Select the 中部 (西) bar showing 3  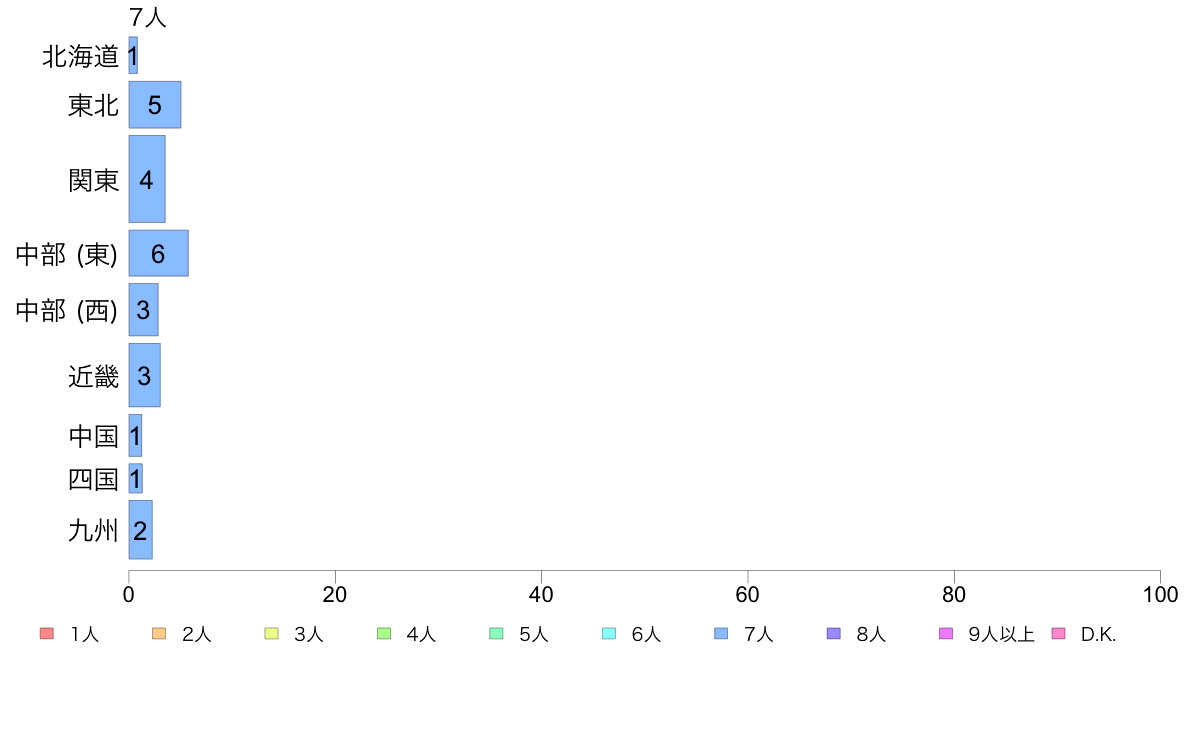tap(143, 309)
